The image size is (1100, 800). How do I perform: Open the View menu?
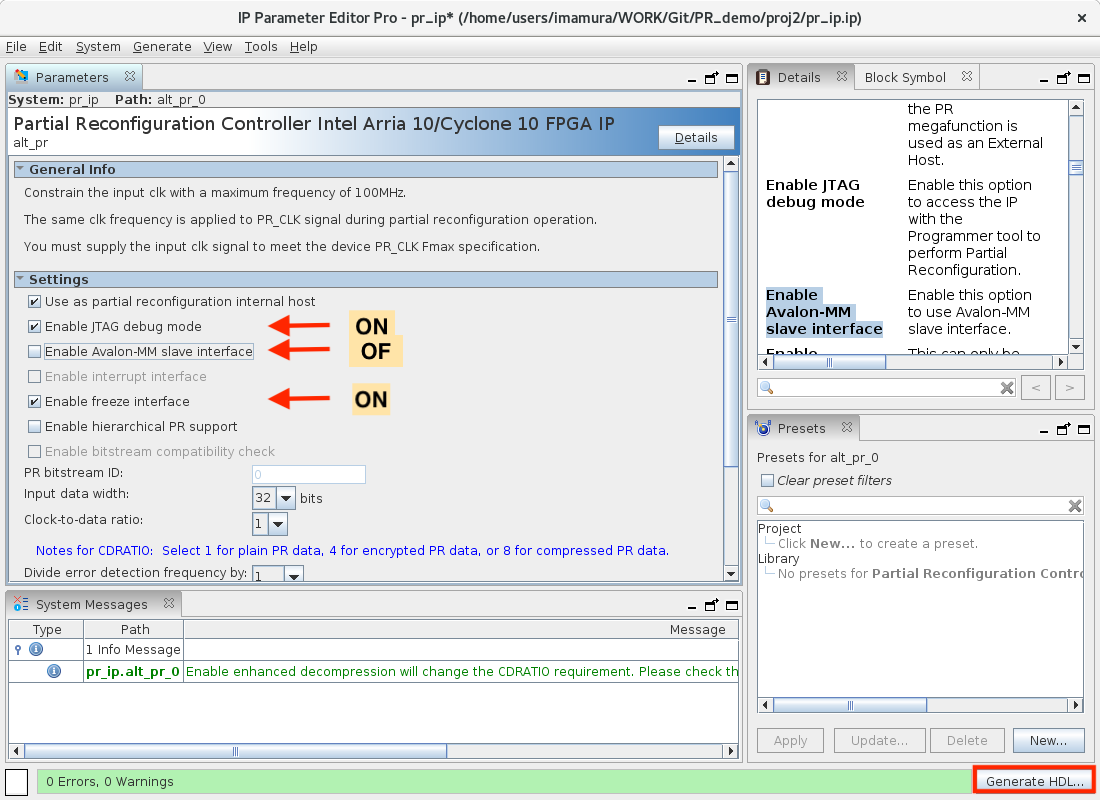coord(217,46)
